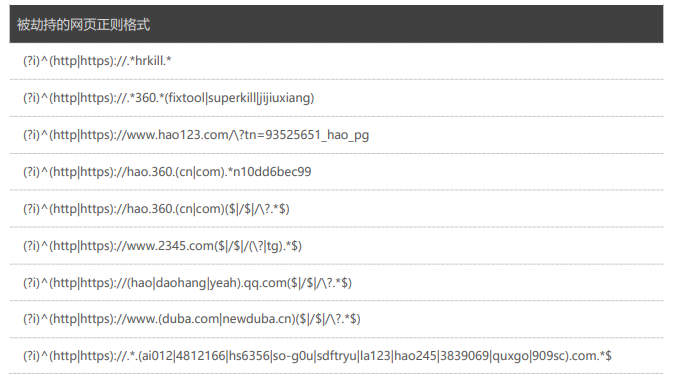
Task: Click the duba.com|newduba.cn regex row
Action: point(336,319)
